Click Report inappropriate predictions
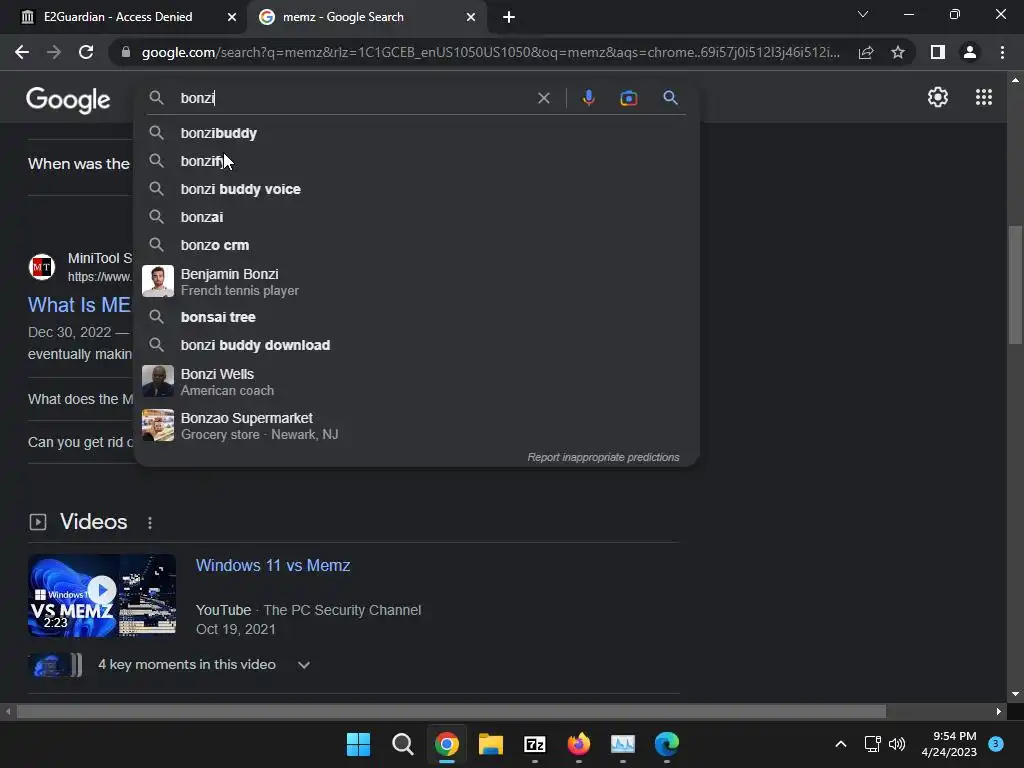The image size is (1024, 768). tap(603, 457)
